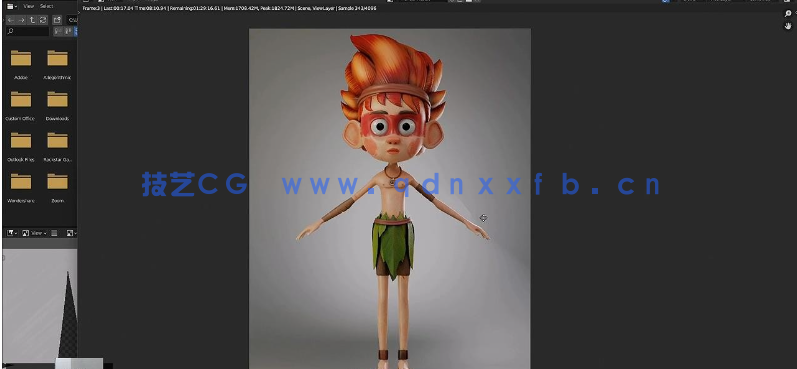
Task: Click the rendered character image
Action: tap(390, 198)
